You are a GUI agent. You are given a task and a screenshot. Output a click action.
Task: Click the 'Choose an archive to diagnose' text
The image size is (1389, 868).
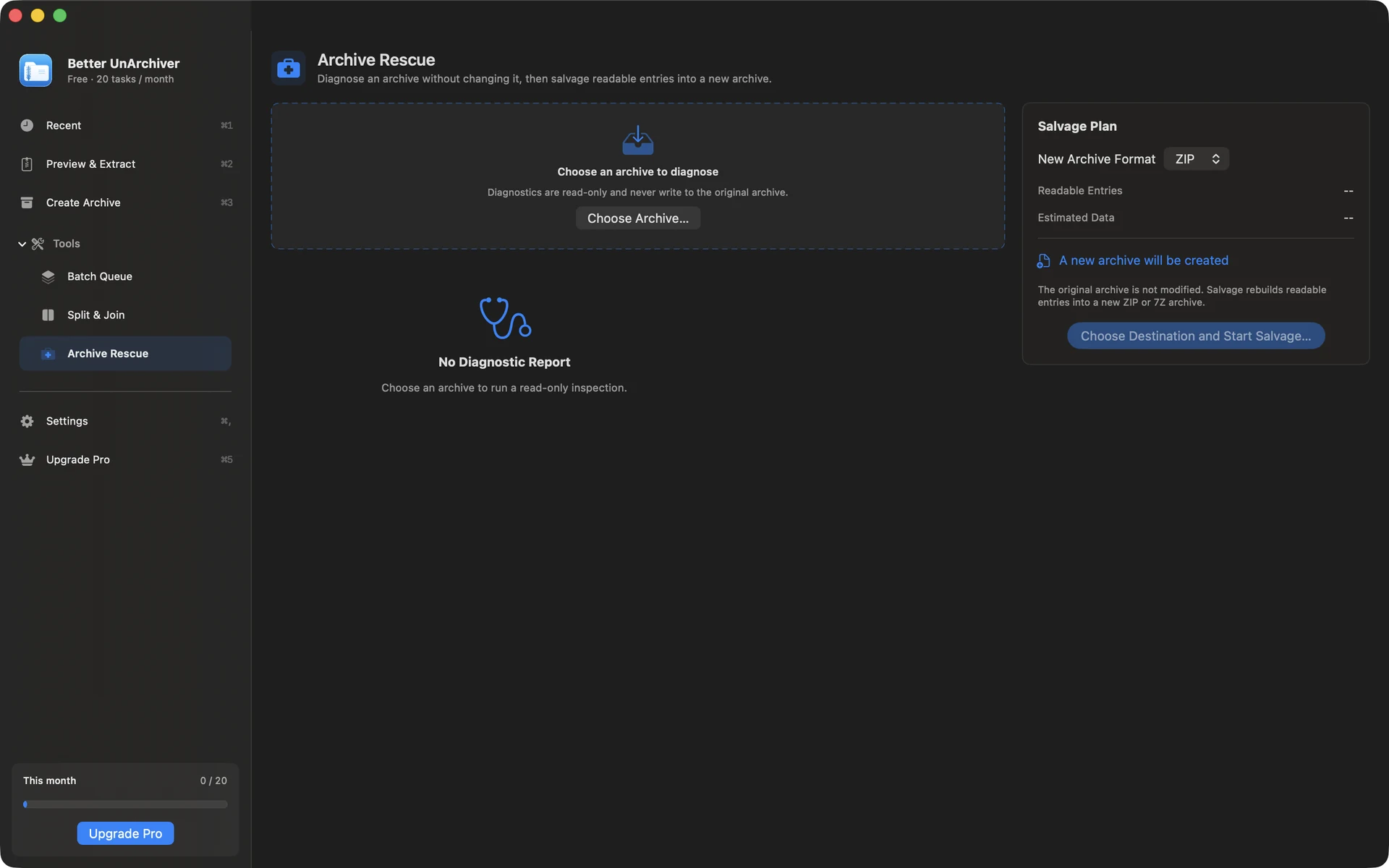click(x=637, y=172)
